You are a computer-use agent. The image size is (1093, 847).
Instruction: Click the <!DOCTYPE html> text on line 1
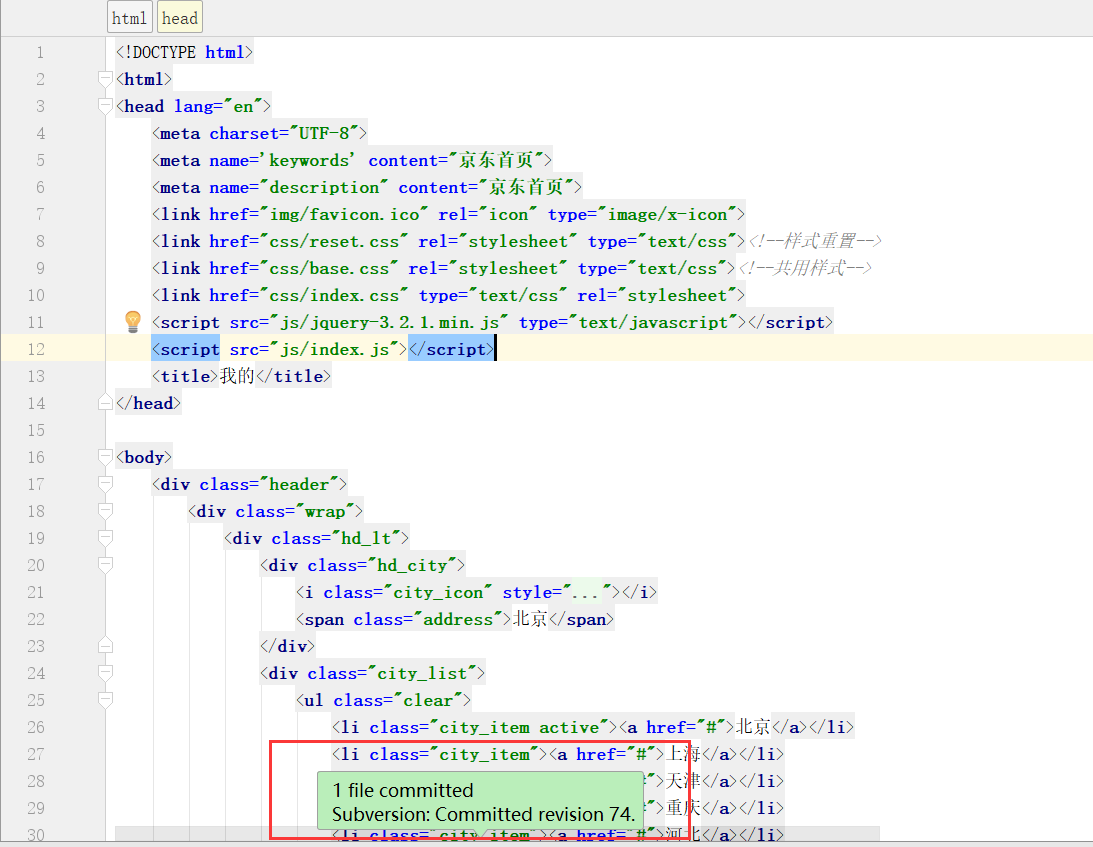pos(185,52)
